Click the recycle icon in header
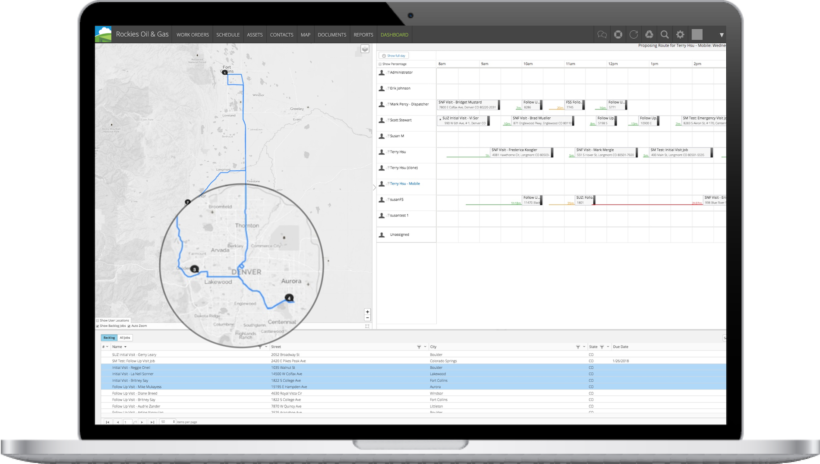 649,35
